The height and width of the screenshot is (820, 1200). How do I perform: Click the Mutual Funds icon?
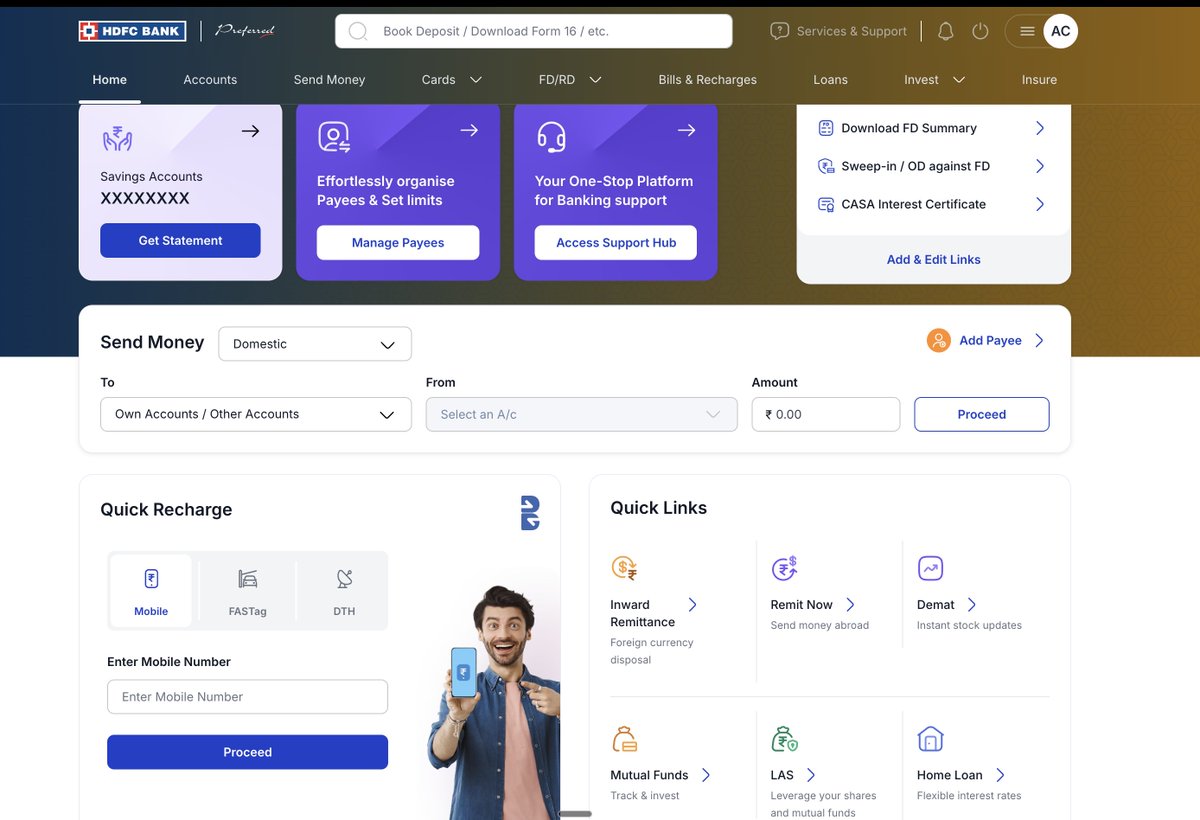pyautogui.click(x=624, y=739)
